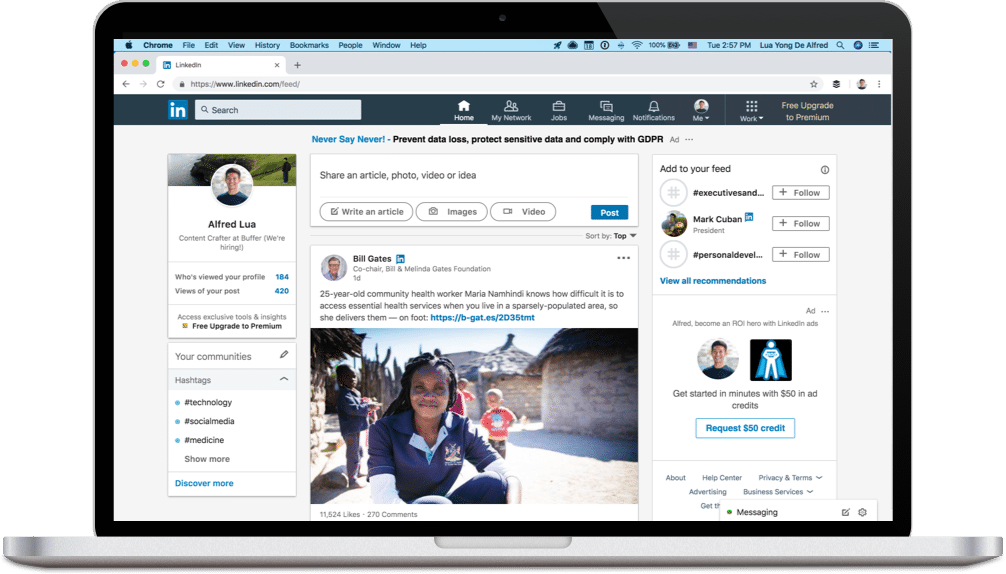Viewport: 1006px width, 574px height.
Task: Follow Mark Cuban
Action: click(800, 224)
